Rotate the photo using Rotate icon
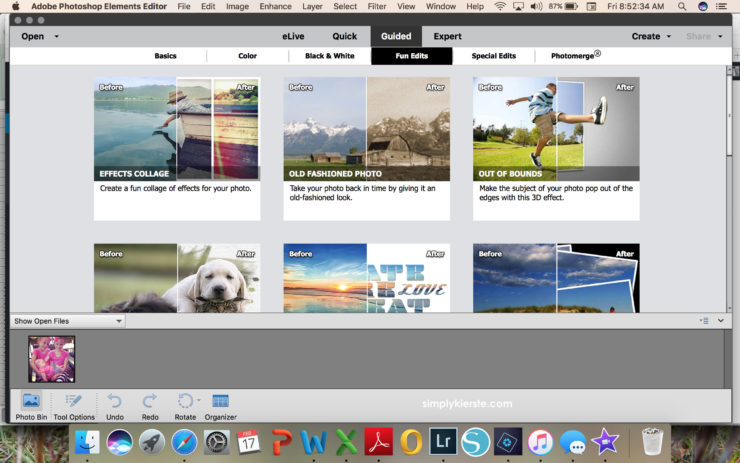Image resolution: width=740 pixels, height=463 pixels. click(x=185, y=401)
